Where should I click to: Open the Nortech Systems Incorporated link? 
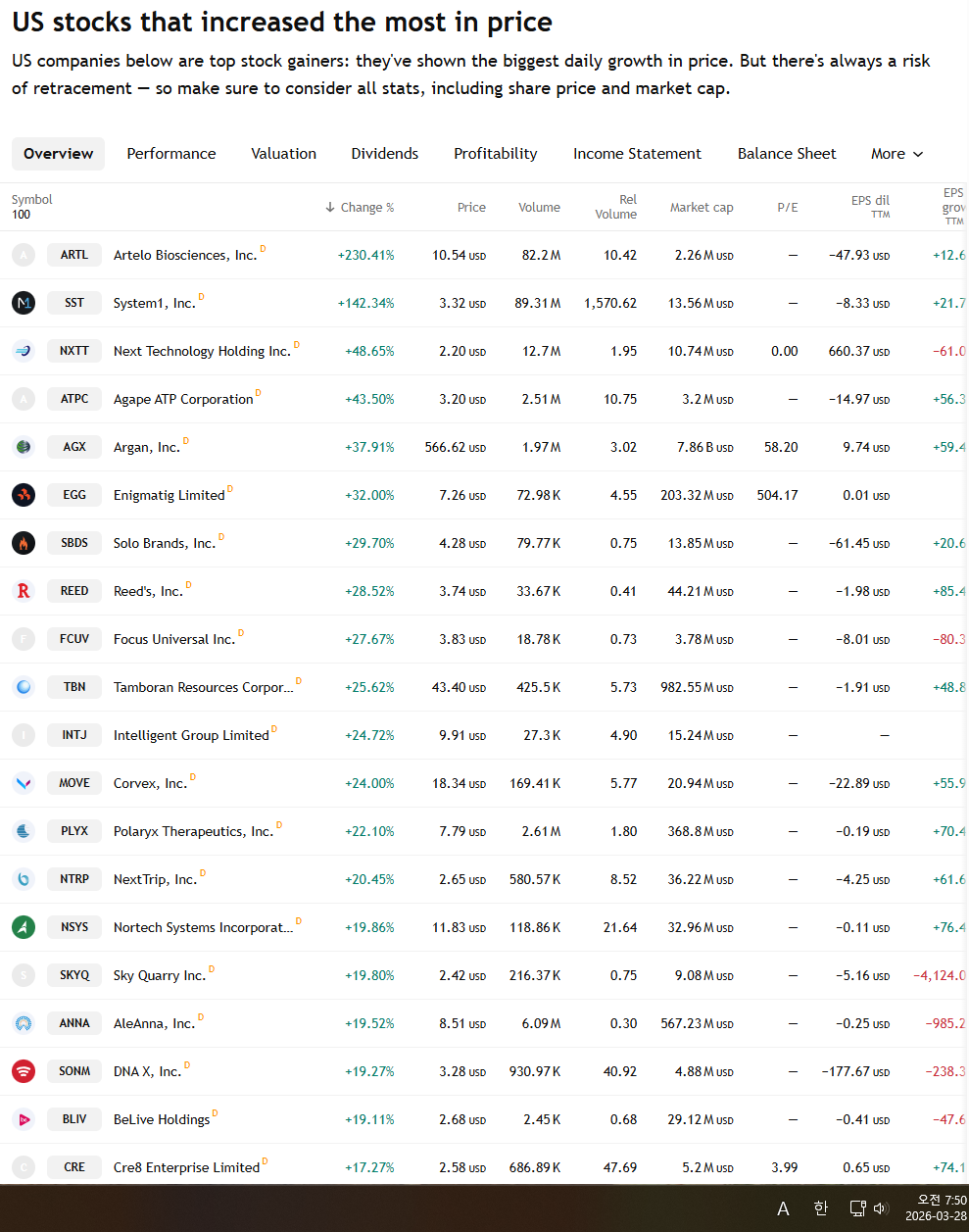click(x=204, y=927)
